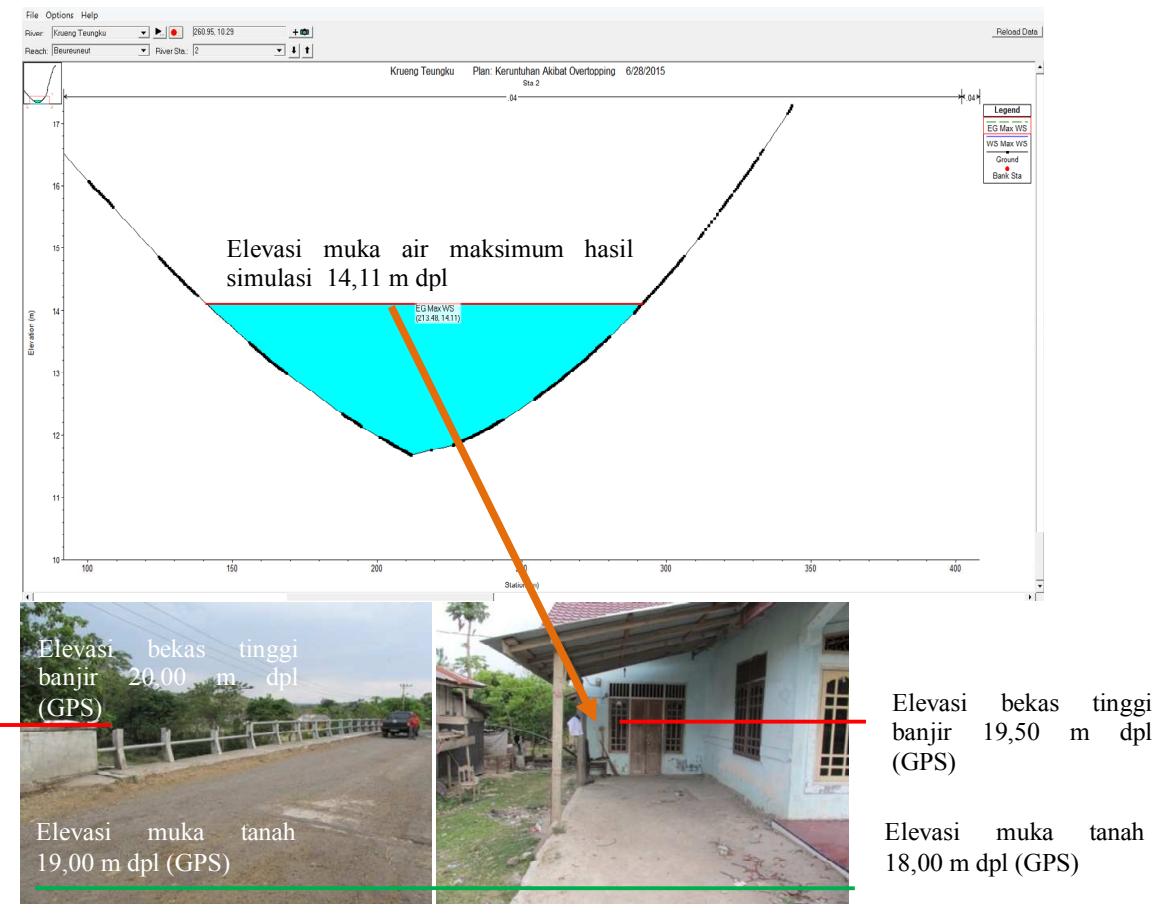Move to upstream station with up arrow

pyautogui.click(x=307, y=50)
